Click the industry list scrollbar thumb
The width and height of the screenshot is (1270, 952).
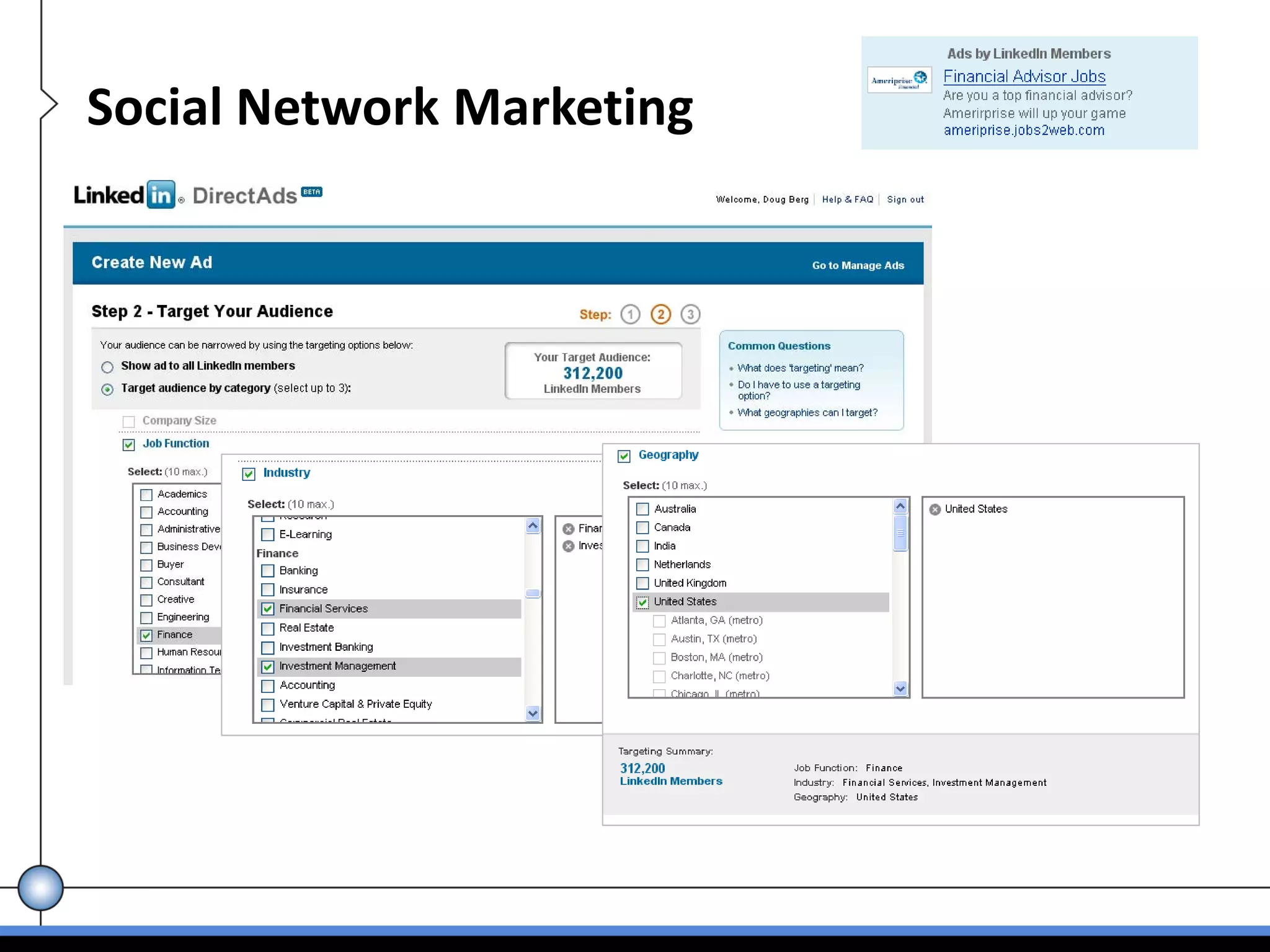(533, 593)
